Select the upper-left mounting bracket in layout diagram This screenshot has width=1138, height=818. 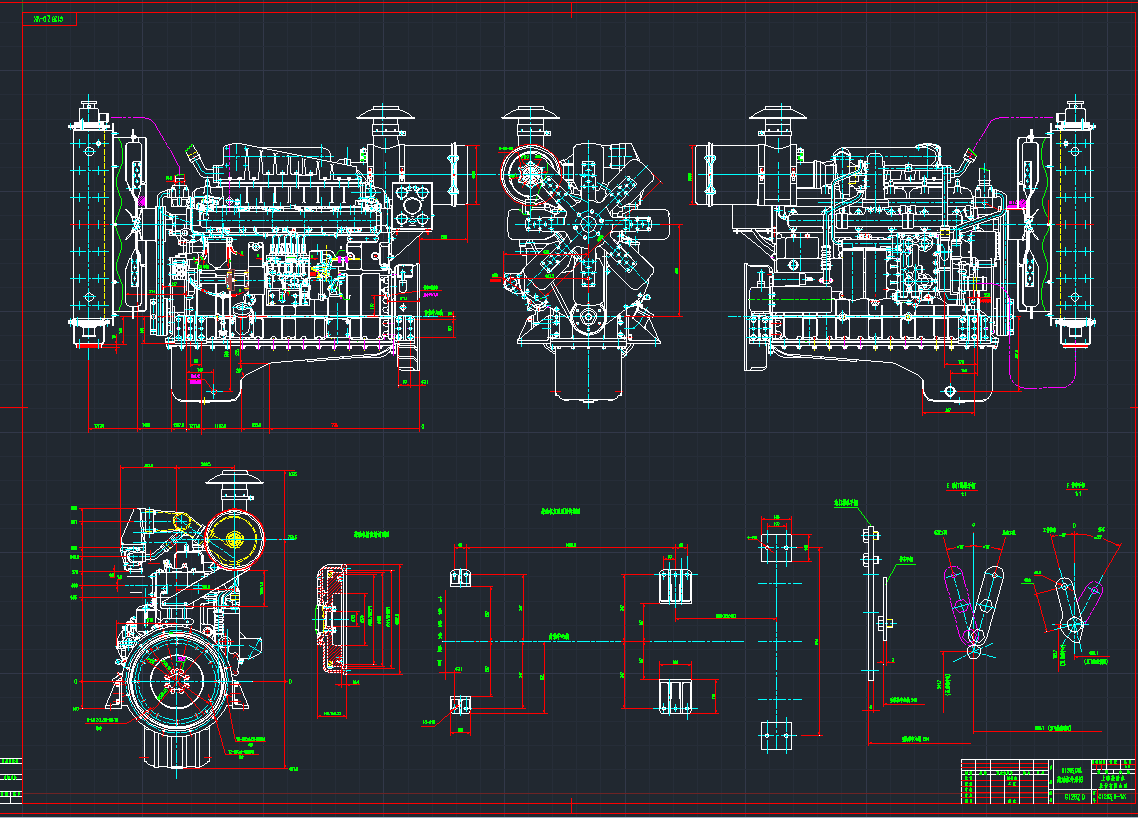[461, 578]
